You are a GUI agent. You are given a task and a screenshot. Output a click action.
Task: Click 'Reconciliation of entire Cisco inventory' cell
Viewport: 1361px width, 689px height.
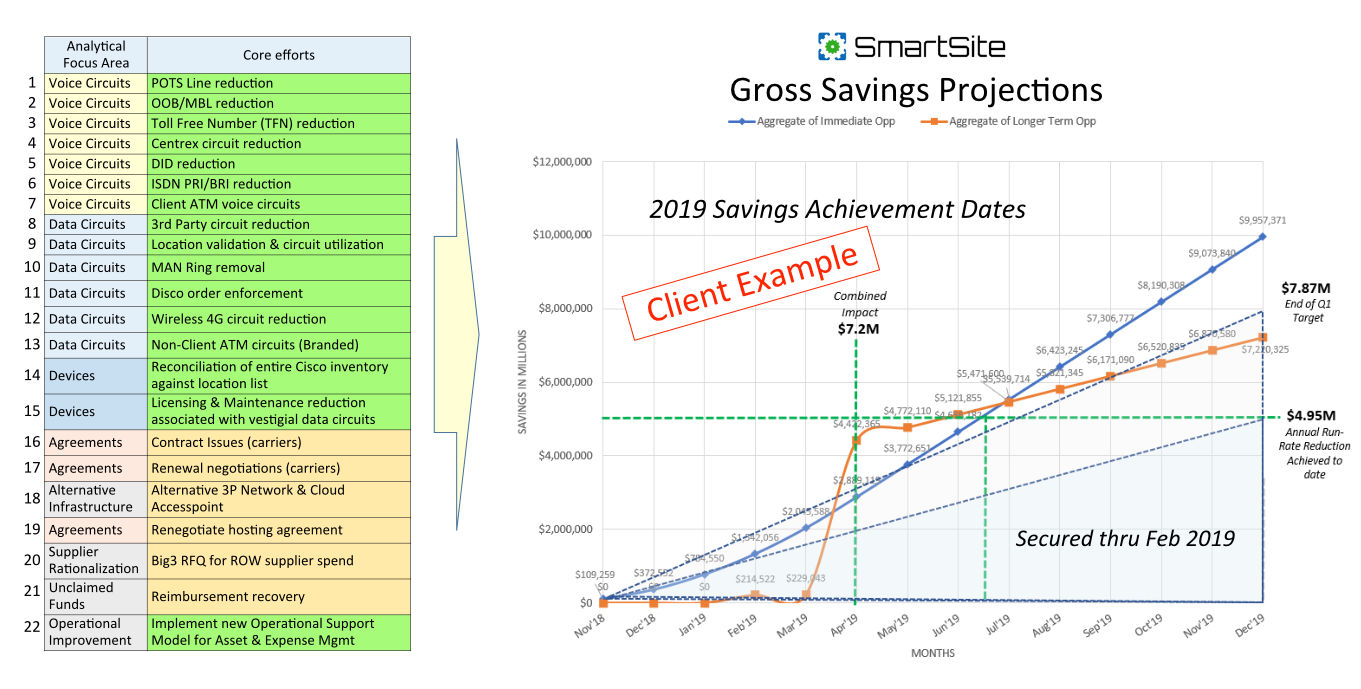(x=279, y=376)
